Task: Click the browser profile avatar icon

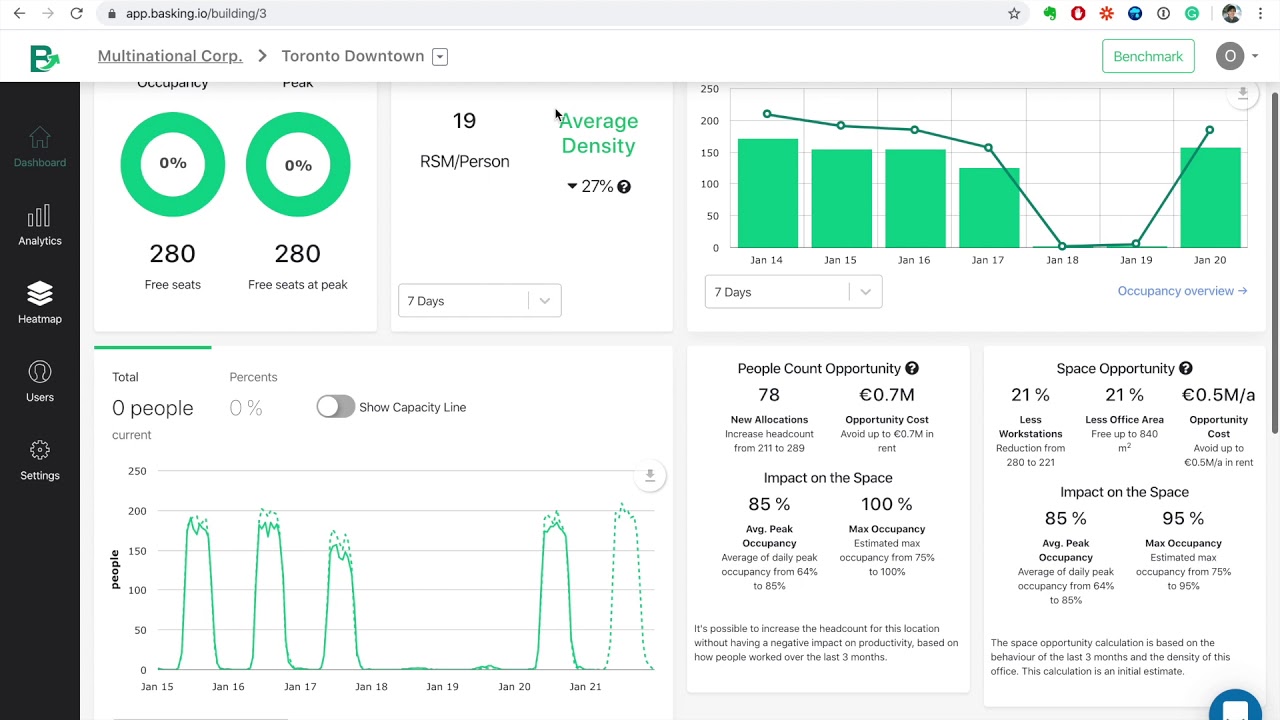Action: 1231,14
